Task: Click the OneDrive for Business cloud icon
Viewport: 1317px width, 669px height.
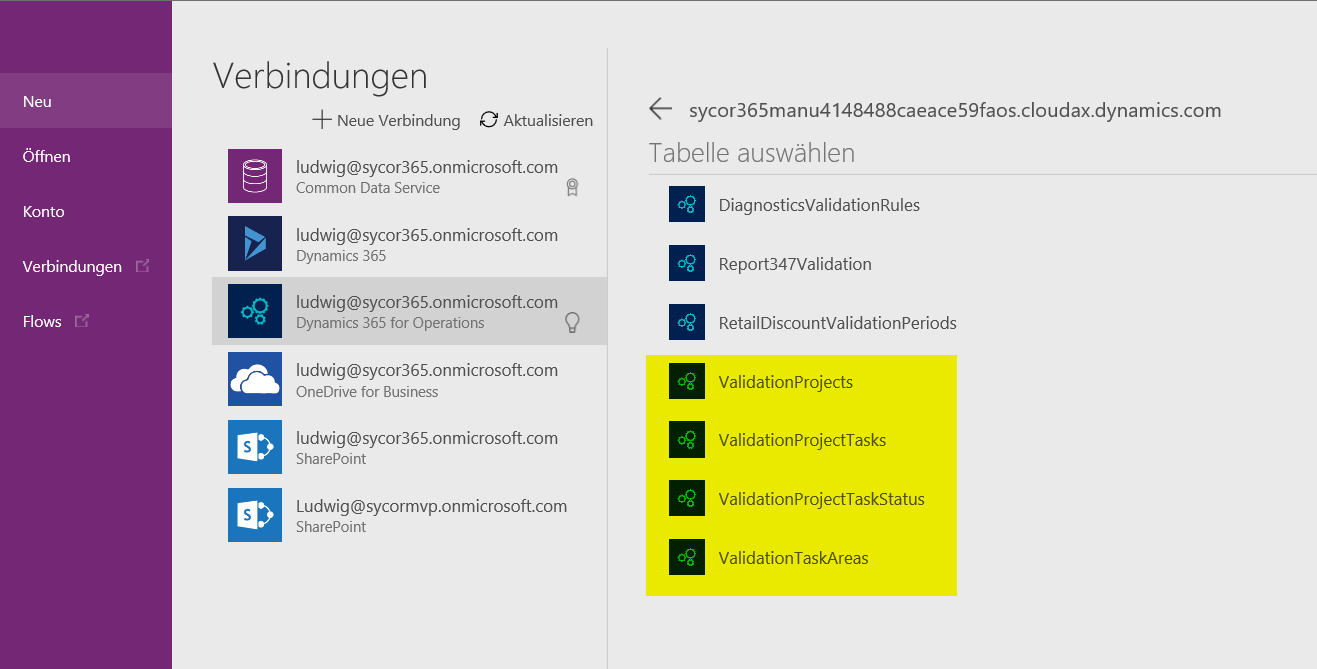Action: click(x=255, y=379)
